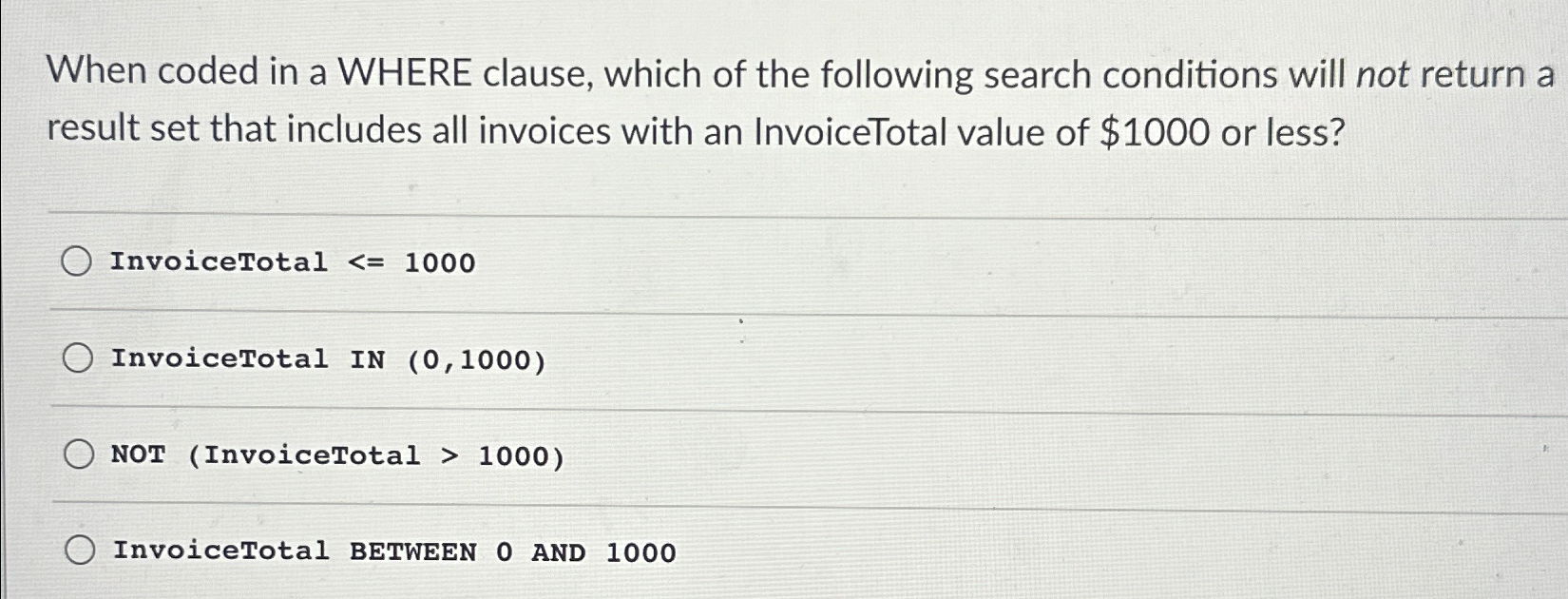Click the divider below the second answer
The image size is (1568, 599).
(665, 407)
